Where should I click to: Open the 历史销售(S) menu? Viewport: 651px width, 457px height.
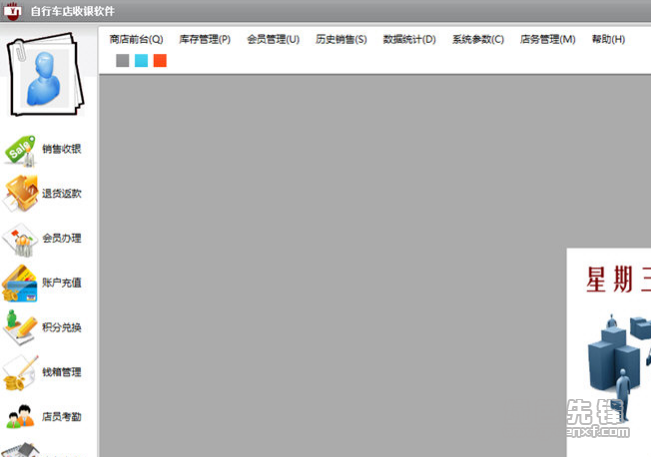(x=341, y=40)
